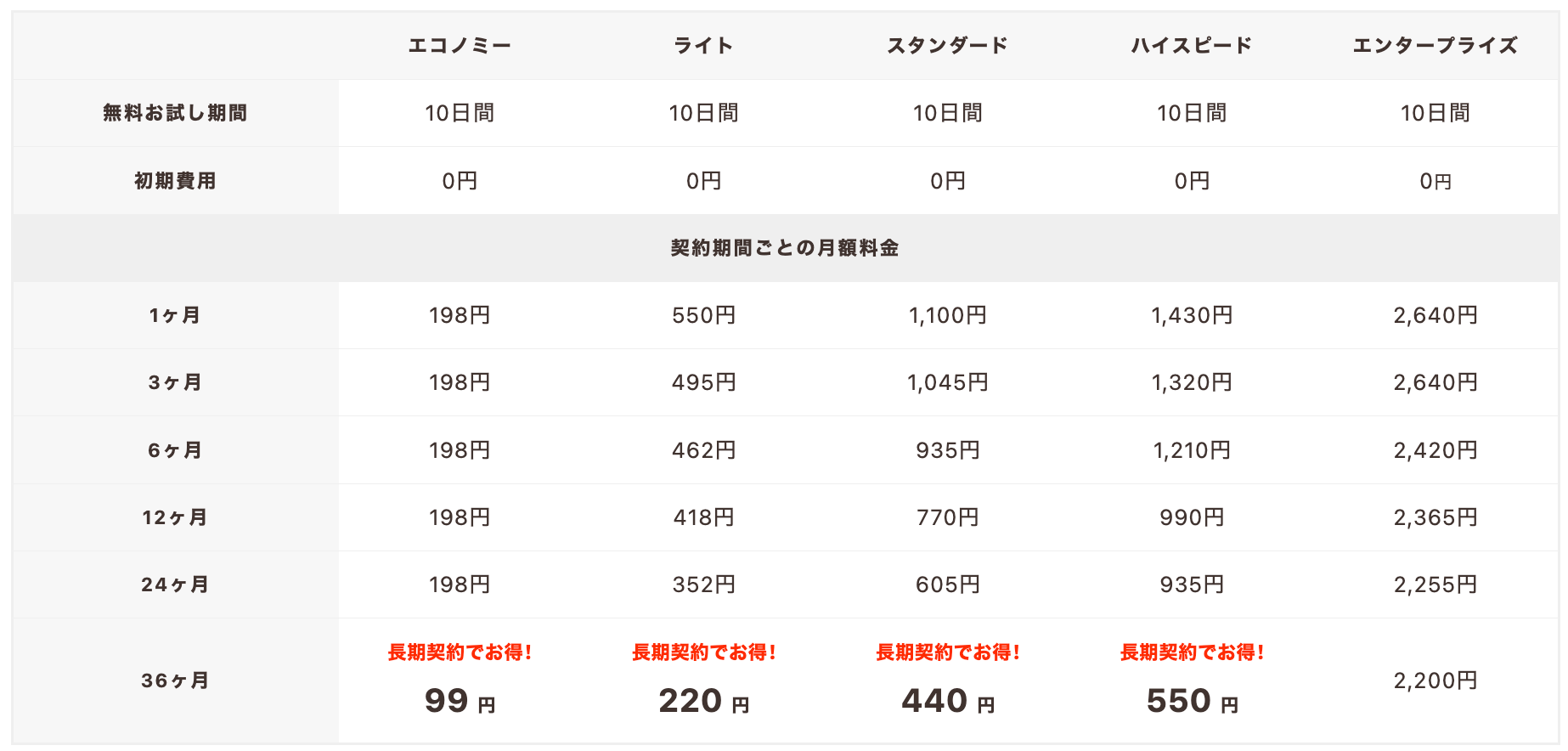This screenshot has height=751, width=1568.
Task: Select the ハイスピード plan header
Action: 1191,46
